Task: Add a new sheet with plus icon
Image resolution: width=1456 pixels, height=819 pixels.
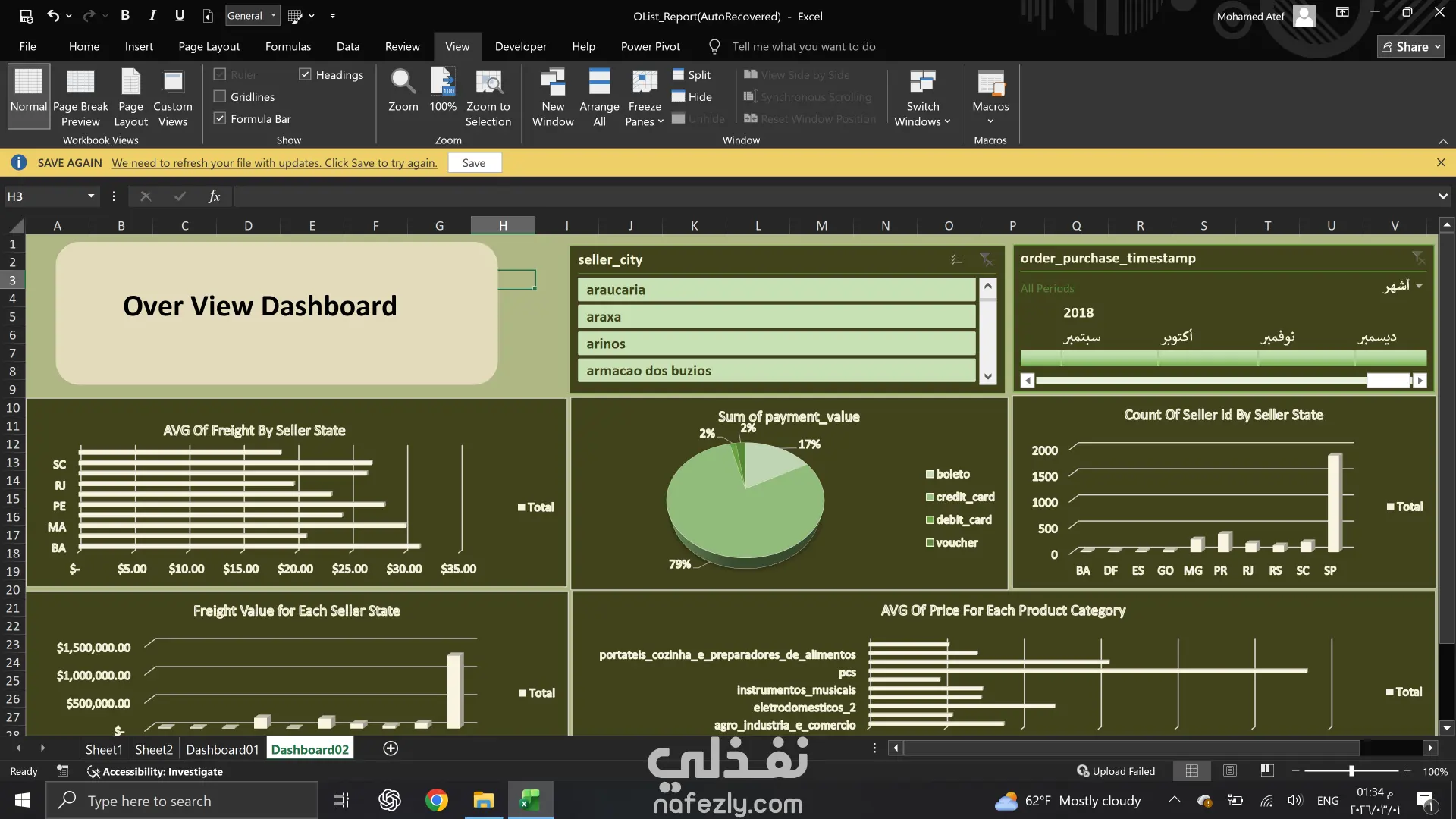Action: [391, 749]
